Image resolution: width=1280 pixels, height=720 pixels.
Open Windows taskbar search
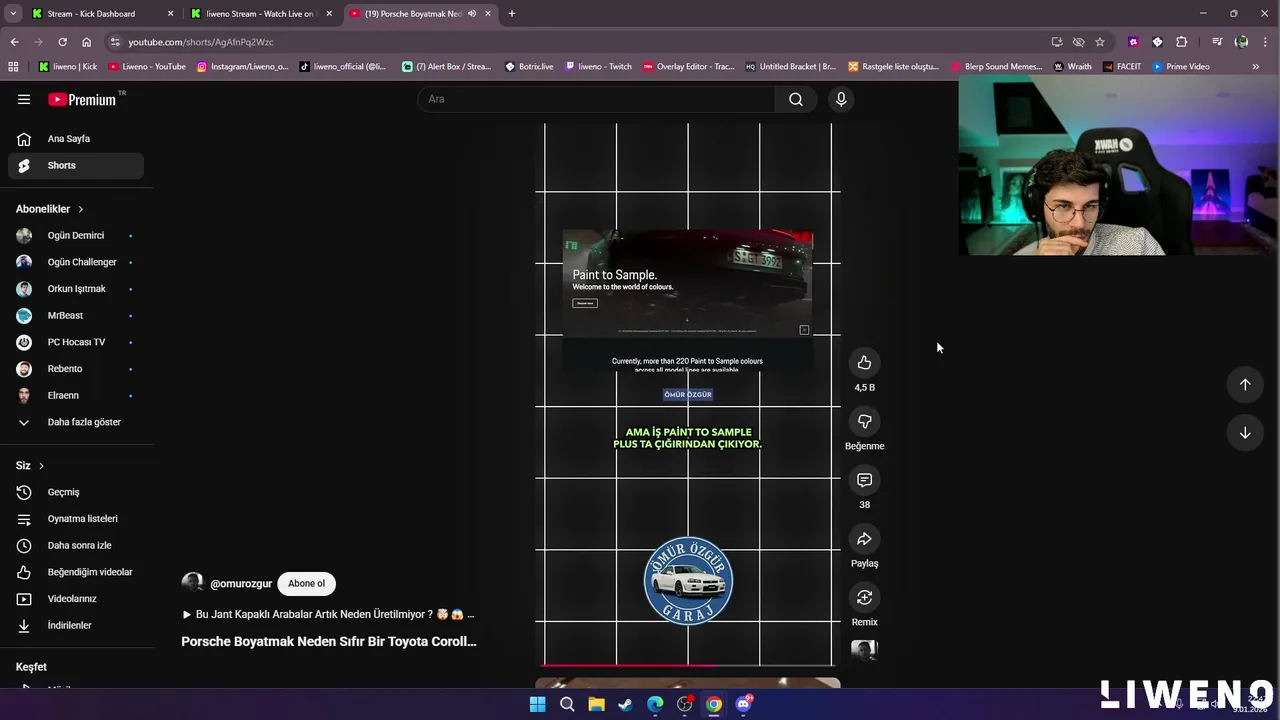567,704
